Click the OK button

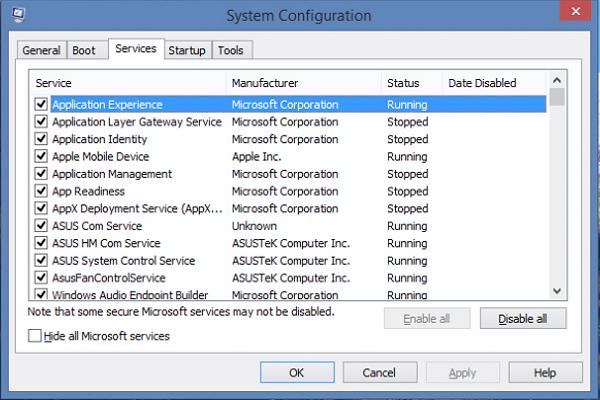[296, 373]
